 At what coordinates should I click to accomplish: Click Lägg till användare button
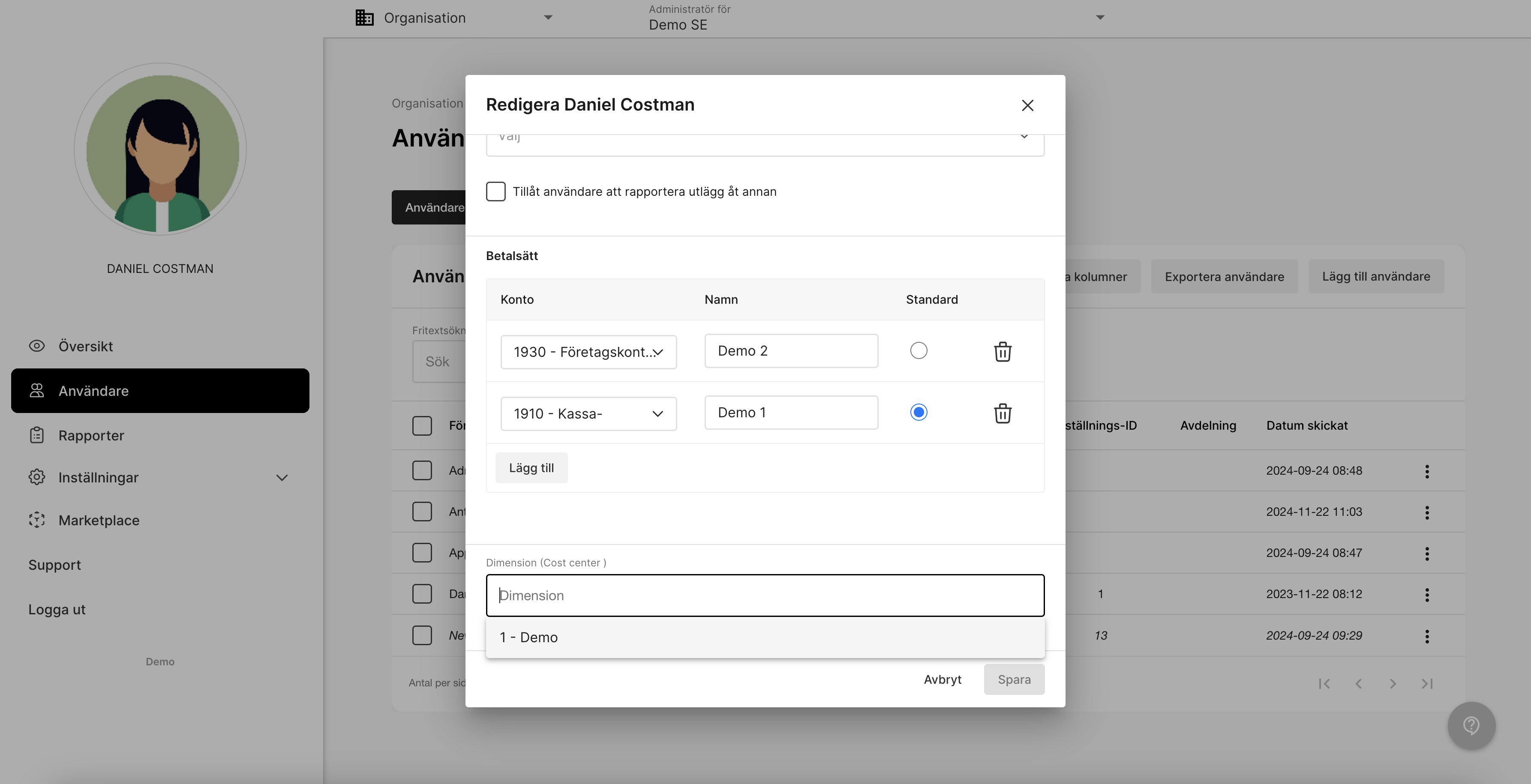point(1376,276)
